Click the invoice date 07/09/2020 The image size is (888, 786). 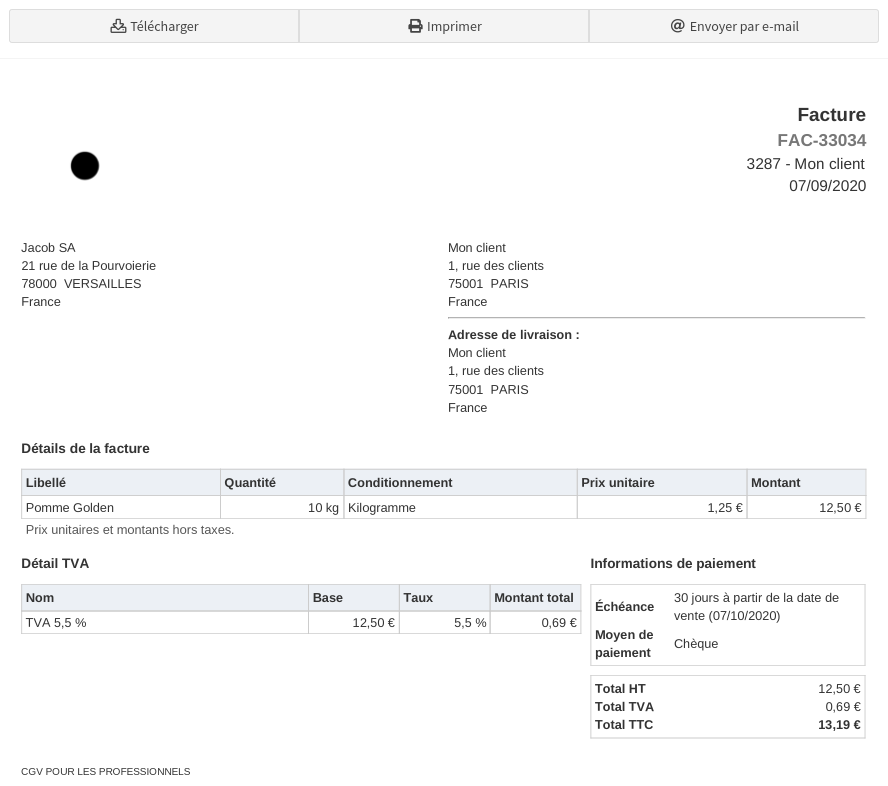coord(827,186)
